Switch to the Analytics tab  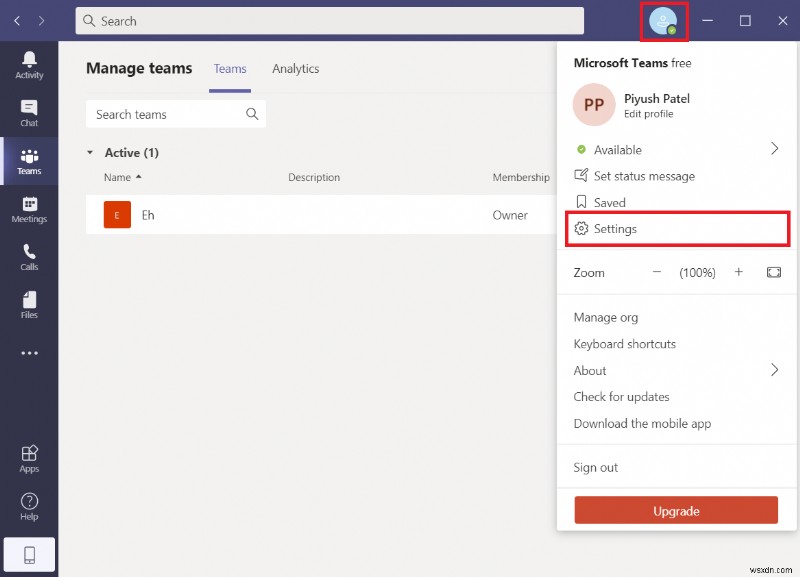pos(295,69)
